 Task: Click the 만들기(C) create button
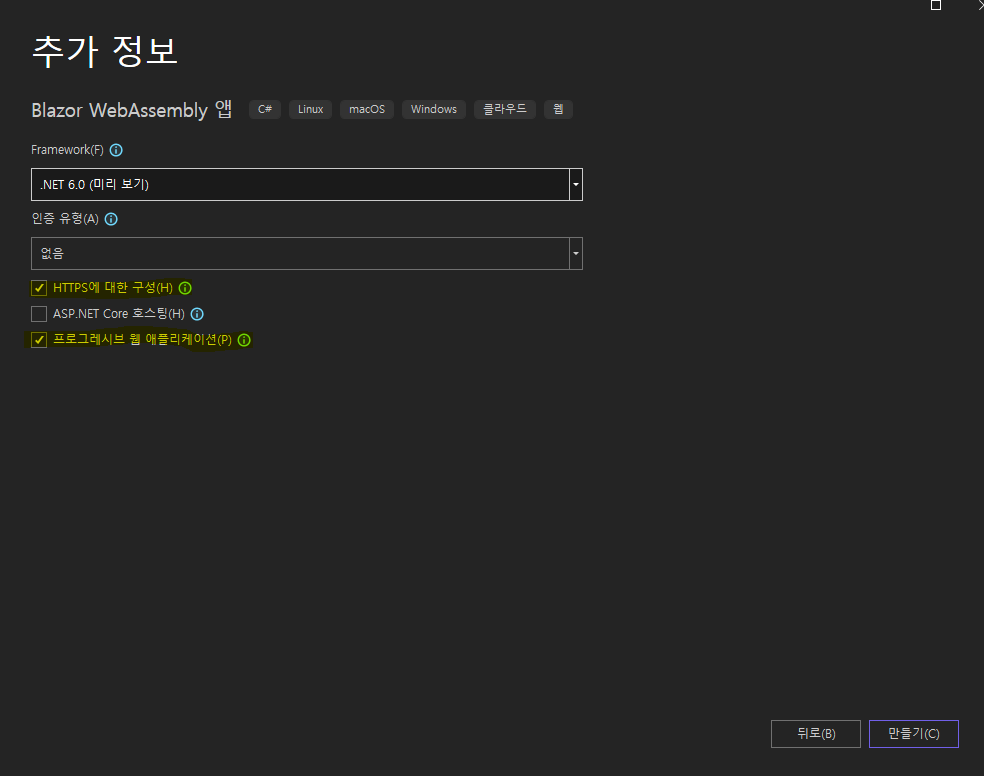click(914, 734)
